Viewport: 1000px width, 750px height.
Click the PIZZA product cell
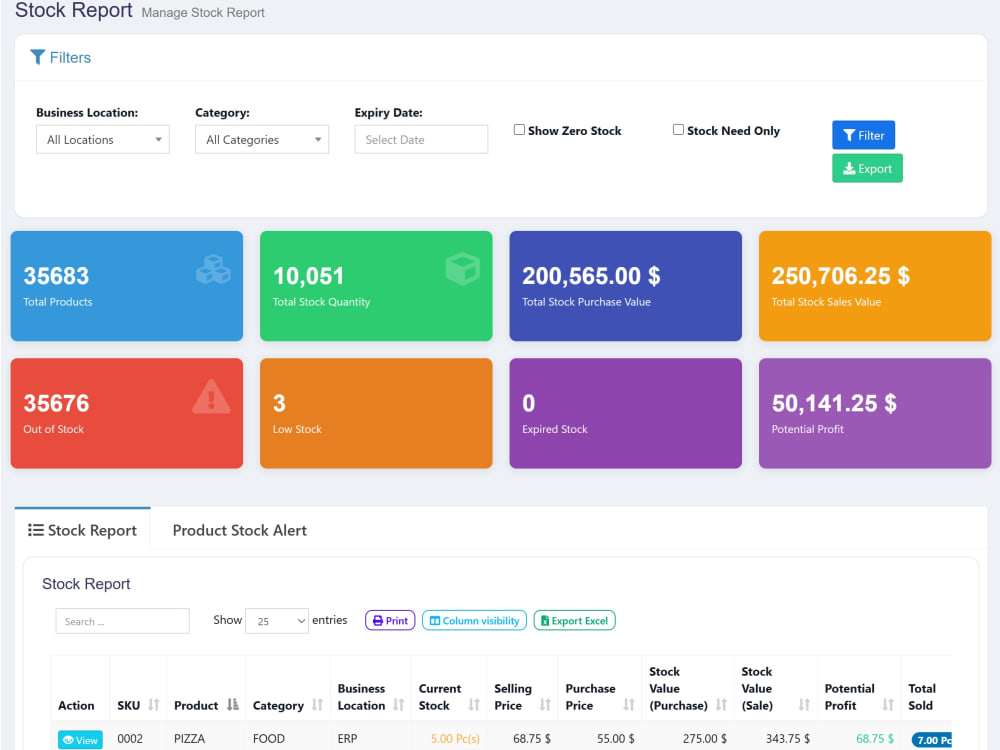click(x=189, y=739)
